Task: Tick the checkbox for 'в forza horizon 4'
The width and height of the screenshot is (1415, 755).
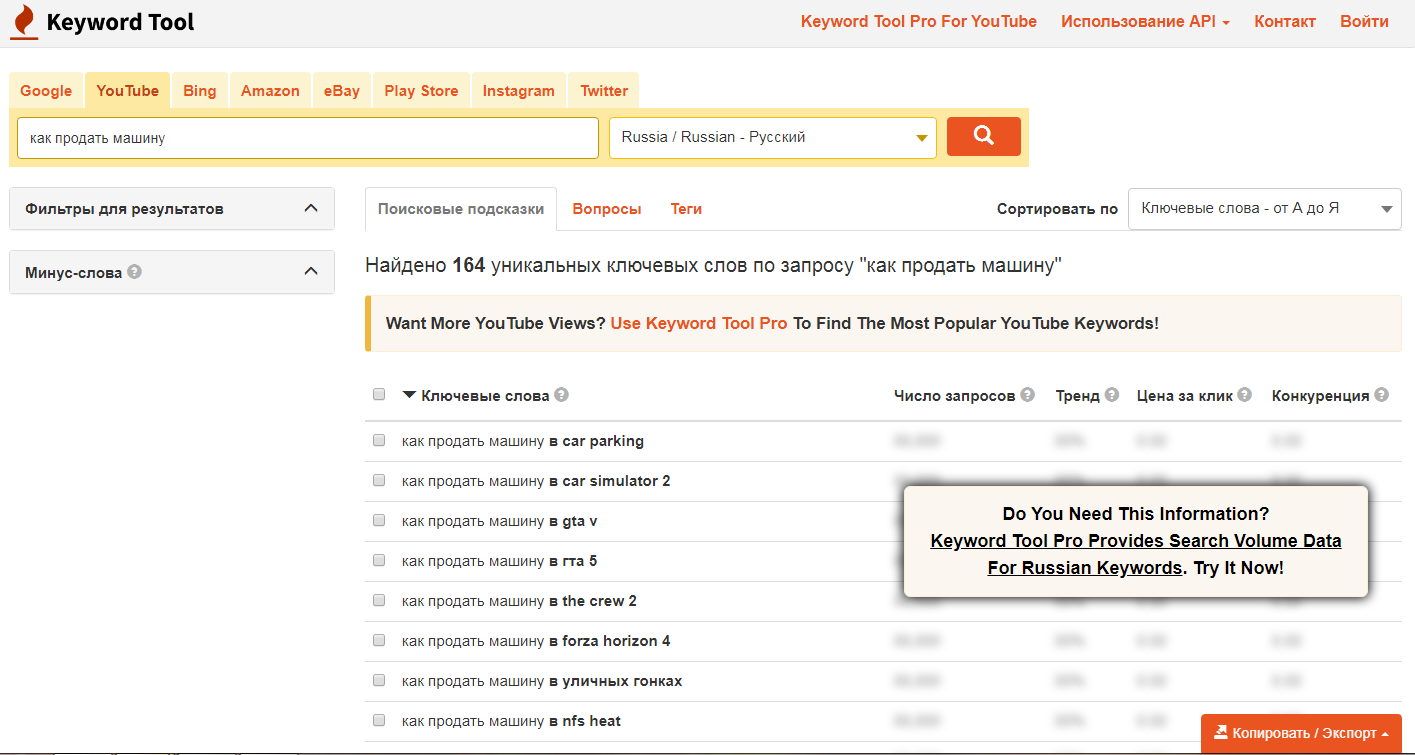Action: 379,640
